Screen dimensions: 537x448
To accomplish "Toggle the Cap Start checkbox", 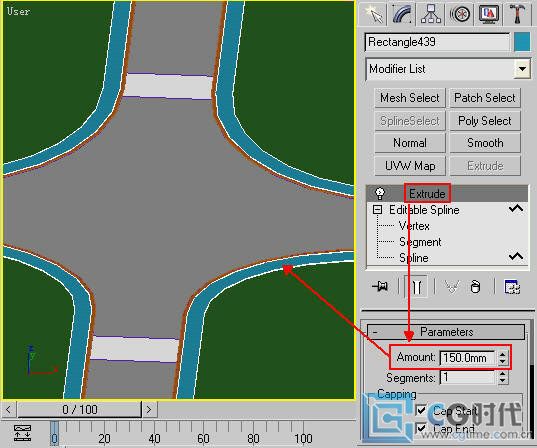I will point(421,410).
